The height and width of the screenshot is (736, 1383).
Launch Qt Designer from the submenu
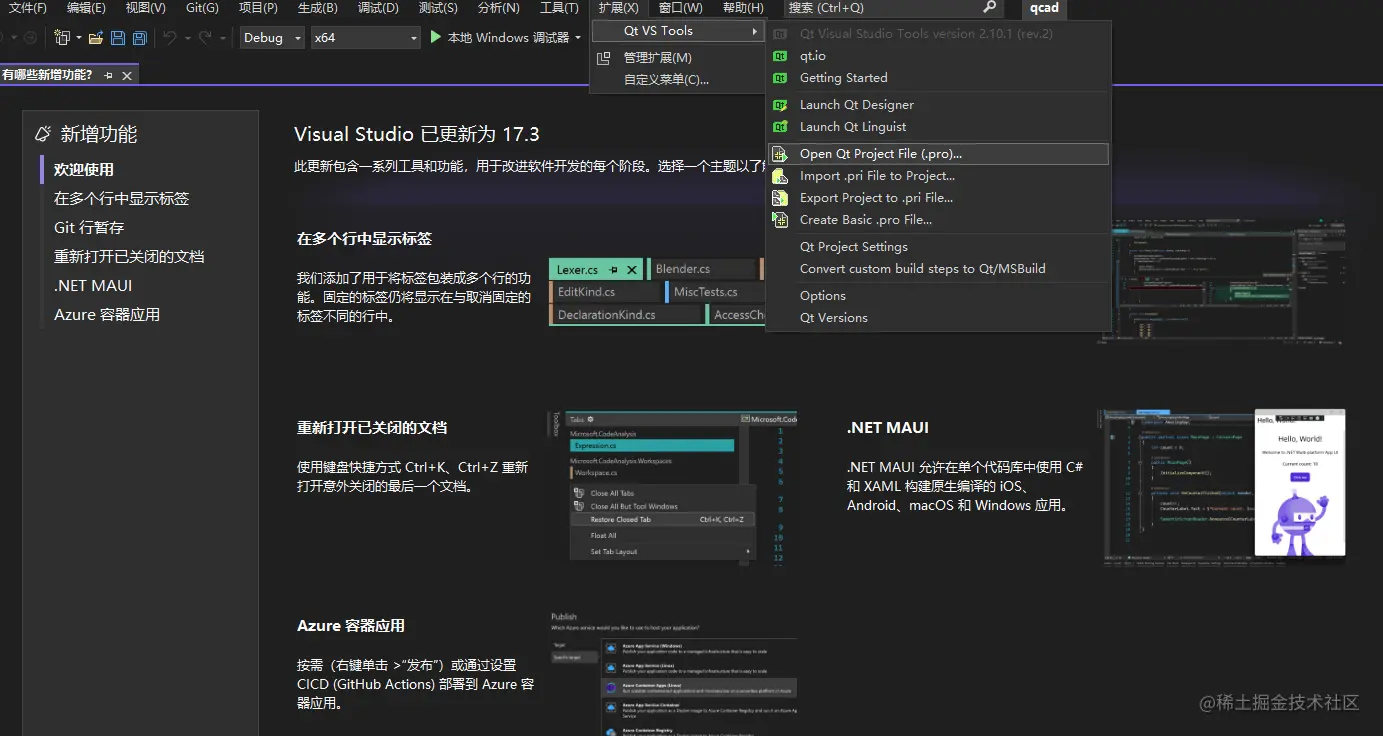(x=938, y=105)
